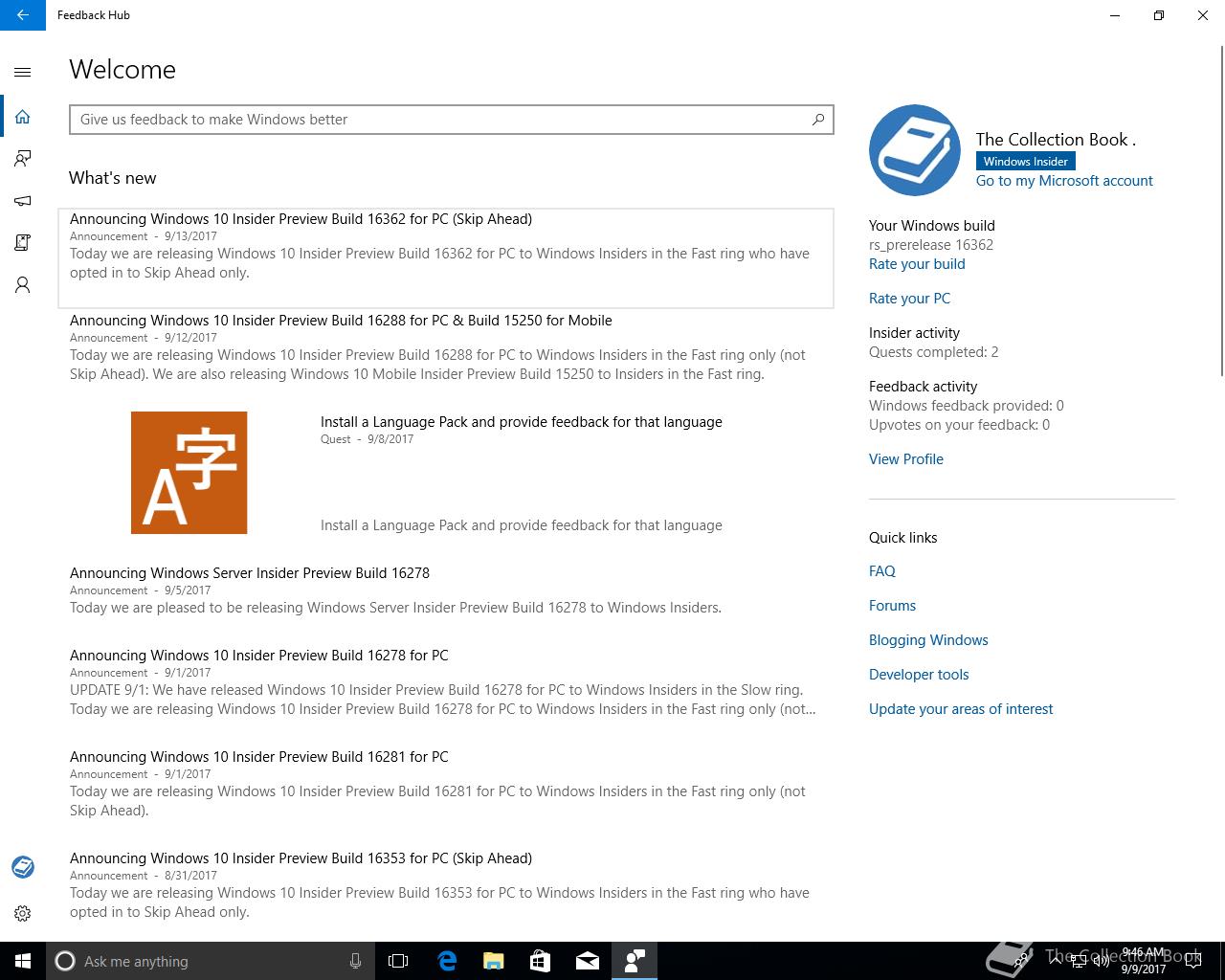Open the hamburger navigation menu
This screenshot has height=980, width=1225.
point(23,72)
